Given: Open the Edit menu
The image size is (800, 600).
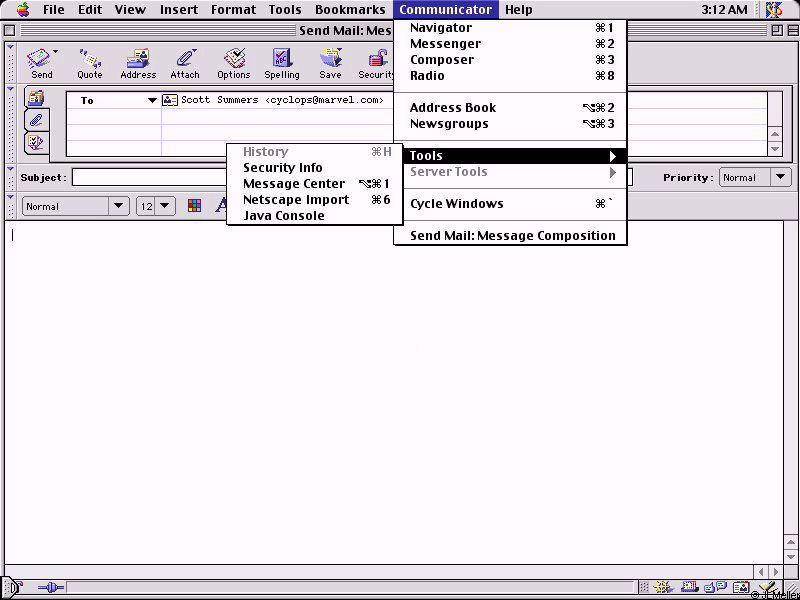Looking at the screenshot, I should click(x=90, y=10).
